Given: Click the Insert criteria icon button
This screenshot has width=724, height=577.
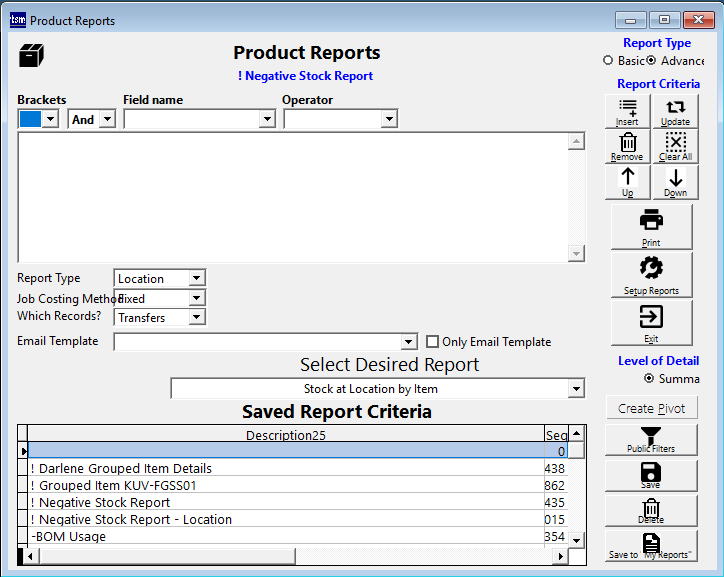Looking at the screenshot, I should [627, 111].
